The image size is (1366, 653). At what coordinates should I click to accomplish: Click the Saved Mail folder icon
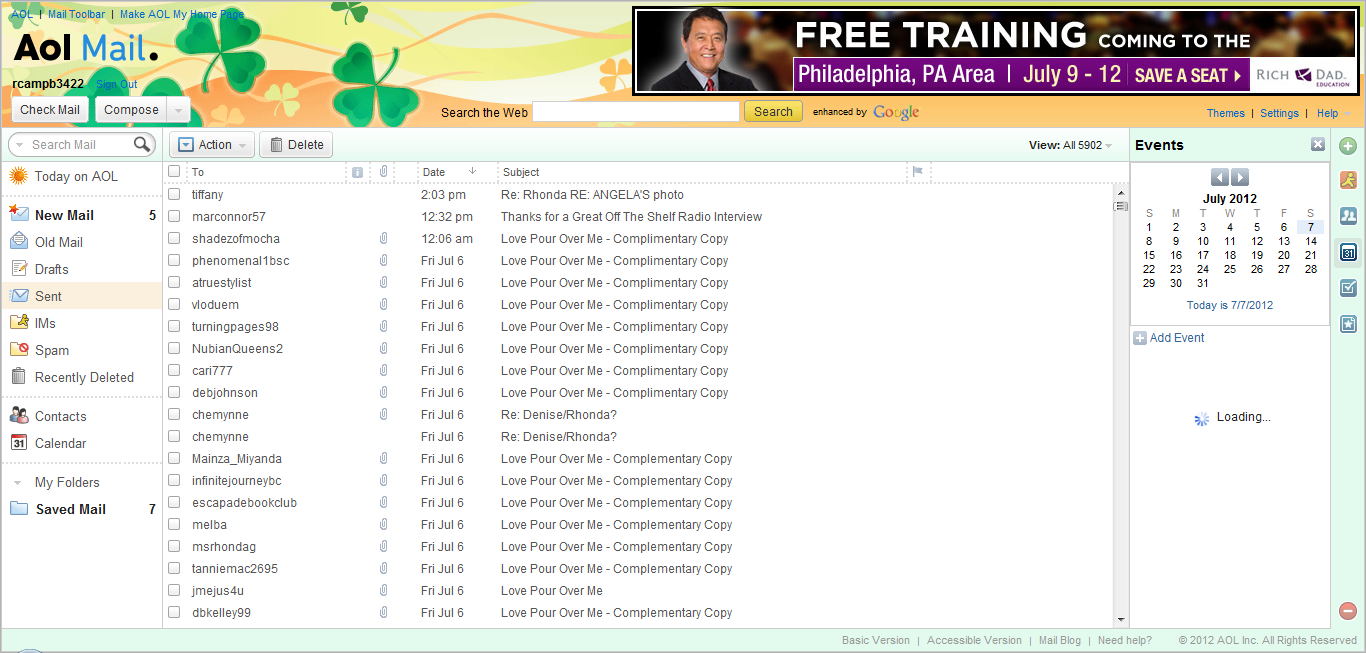click(x=18, y=508)
